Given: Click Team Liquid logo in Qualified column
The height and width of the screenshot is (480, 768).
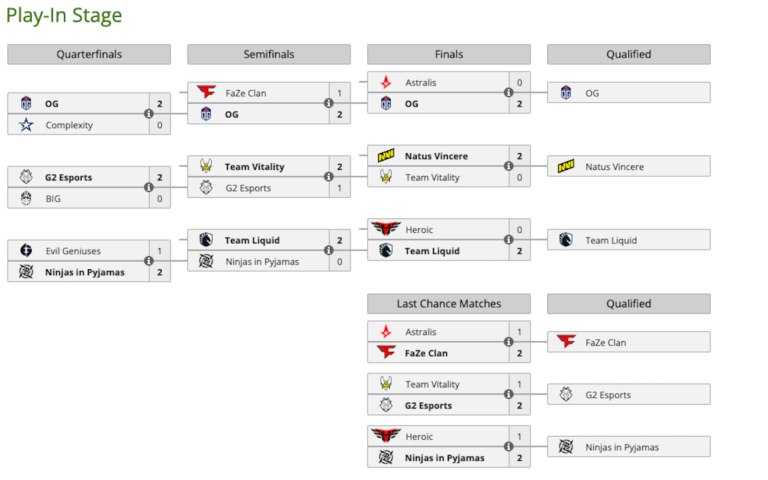Looking at the screenshot, I should click(x=566, y=240).
